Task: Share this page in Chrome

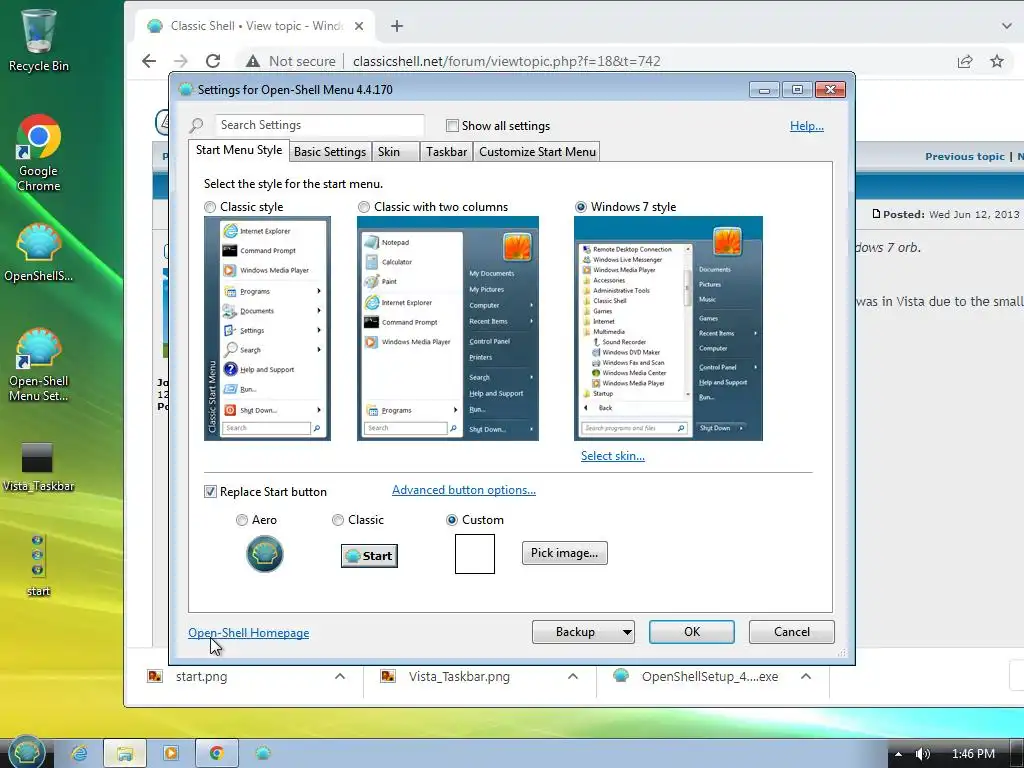Action: 965,61
